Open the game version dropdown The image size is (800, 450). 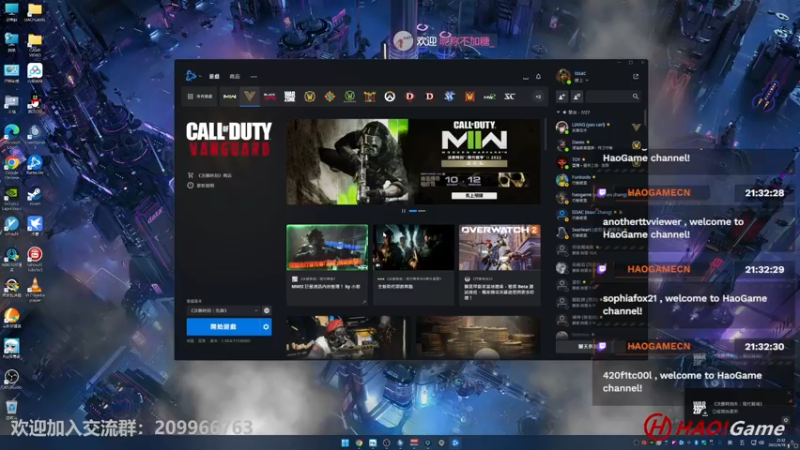click(x=223, y=310)
